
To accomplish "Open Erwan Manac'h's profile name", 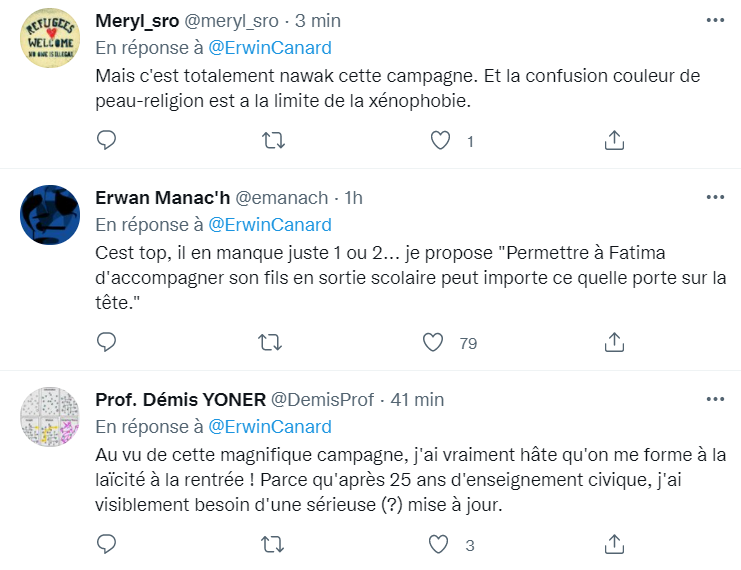I will click(160, 198).
